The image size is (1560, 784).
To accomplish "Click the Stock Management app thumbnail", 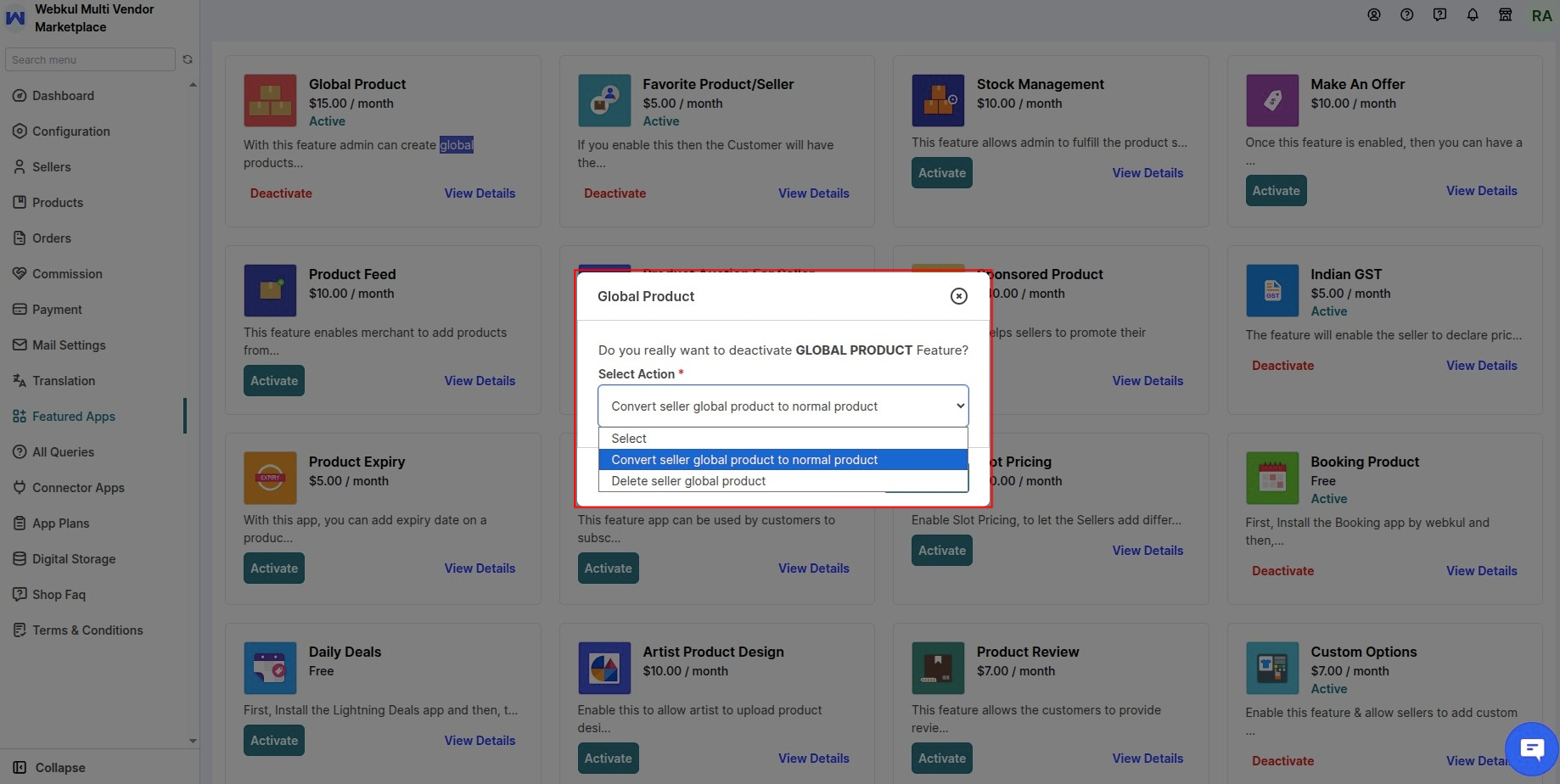I will click(x=938, y=100).
